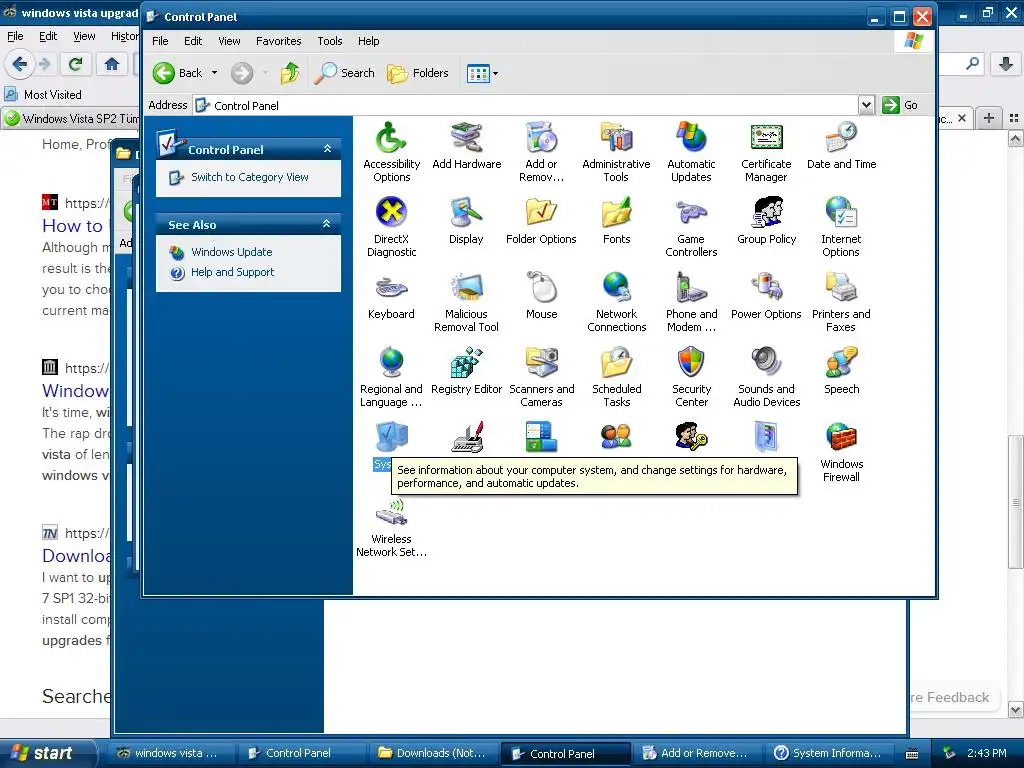Click the Up folder toolbar button
Screen dimensions: 1024x768
point(290,73)
